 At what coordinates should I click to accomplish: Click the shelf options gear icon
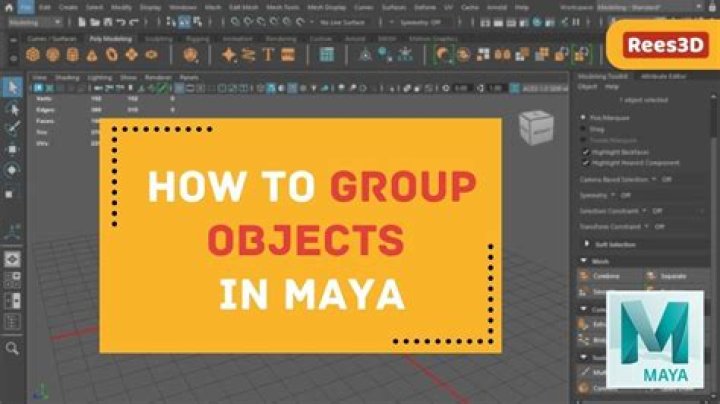pyautogui.click(x=13, y=58)
